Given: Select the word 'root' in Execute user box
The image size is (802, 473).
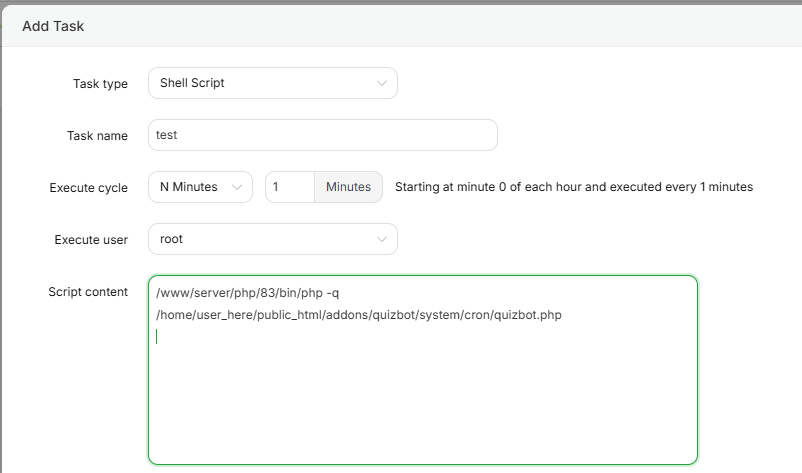Looking at the screenshot, I should click(171, 239).
